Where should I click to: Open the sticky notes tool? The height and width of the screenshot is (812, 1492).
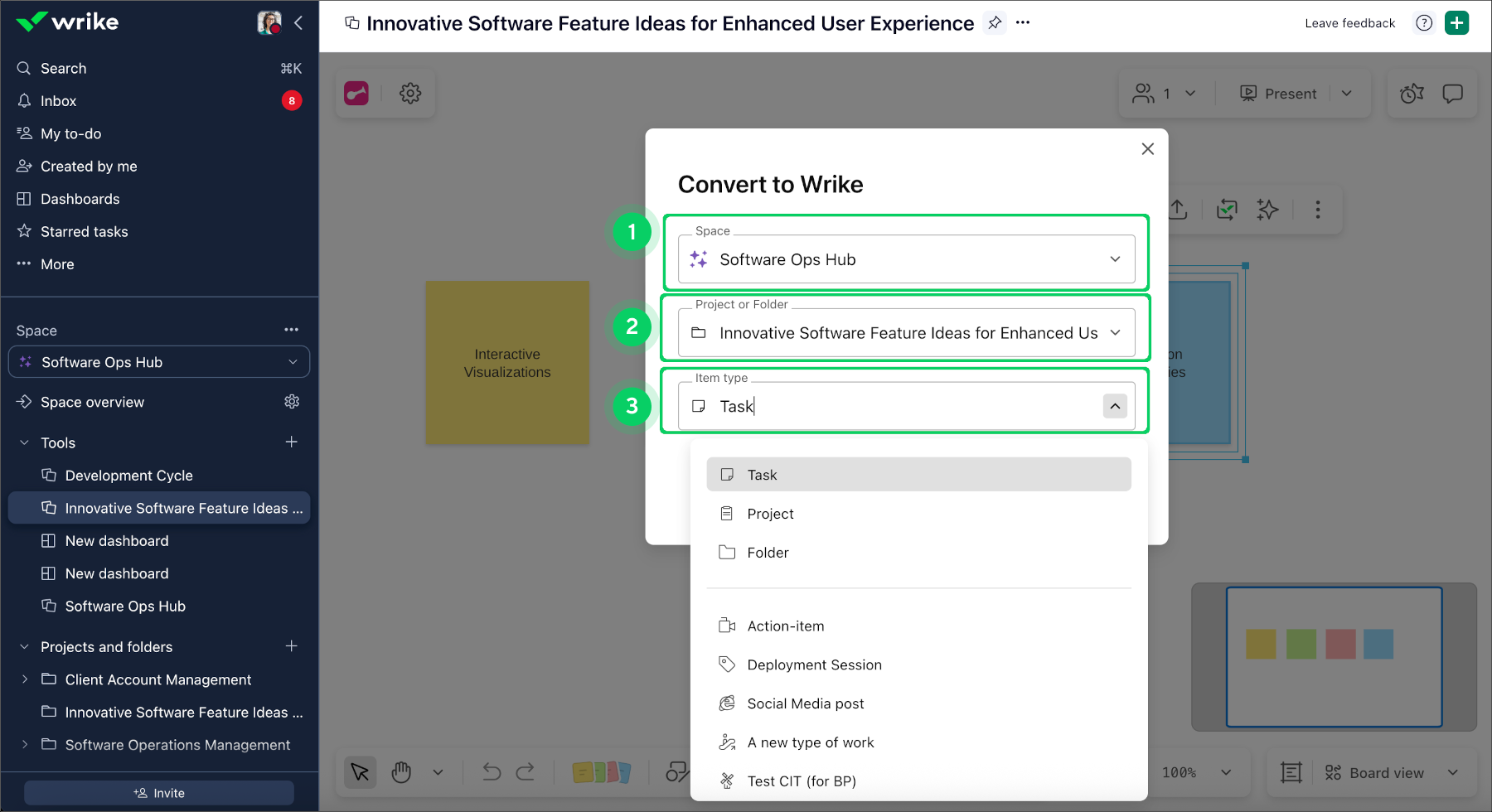point(602,771)
